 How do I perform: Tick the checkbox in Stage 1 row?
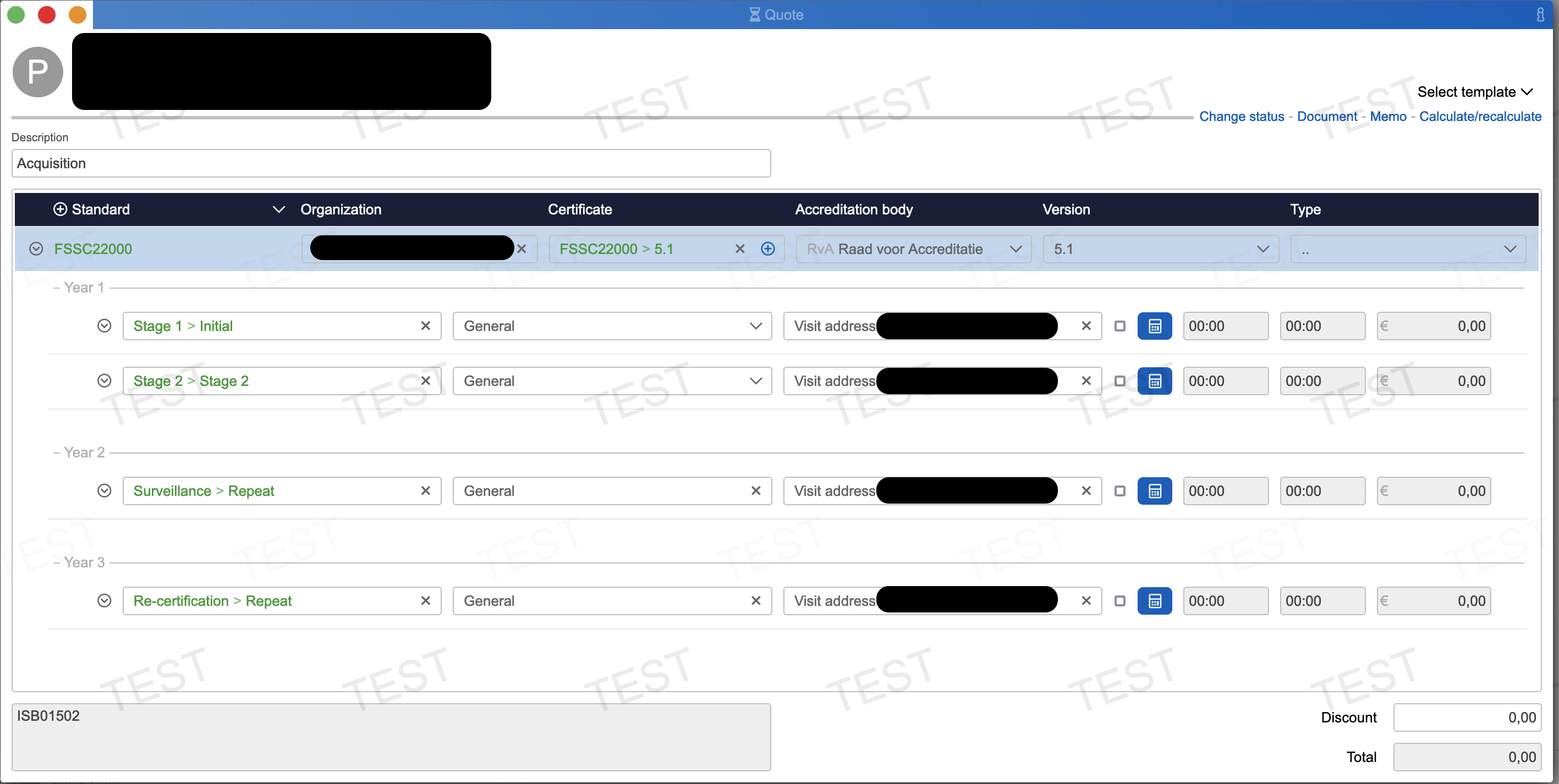coord(1119,326)
